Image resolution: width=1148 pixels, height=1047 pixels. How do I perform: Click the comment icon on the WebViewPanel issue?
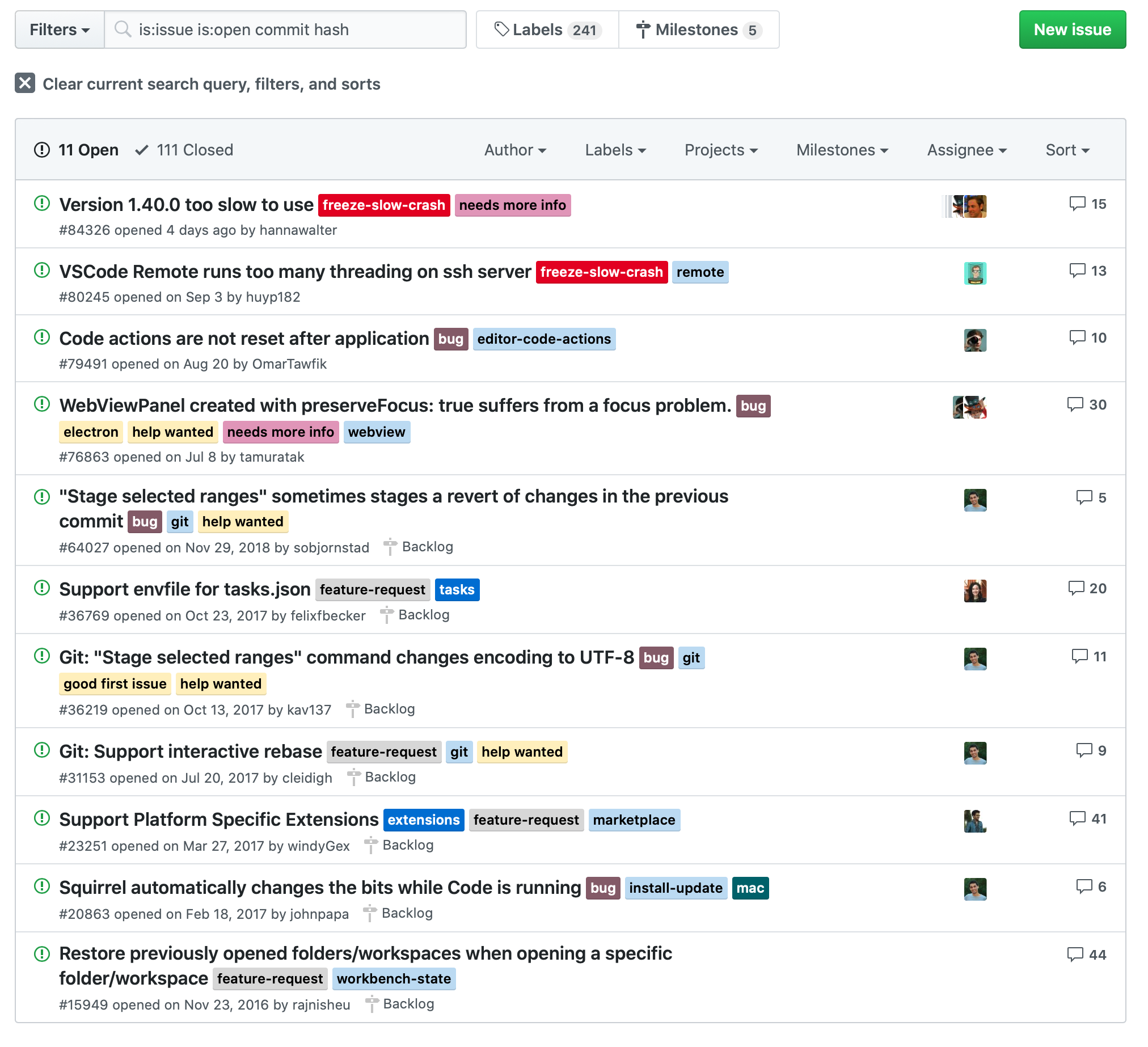pyautogui.click(x=1075, y=404)
